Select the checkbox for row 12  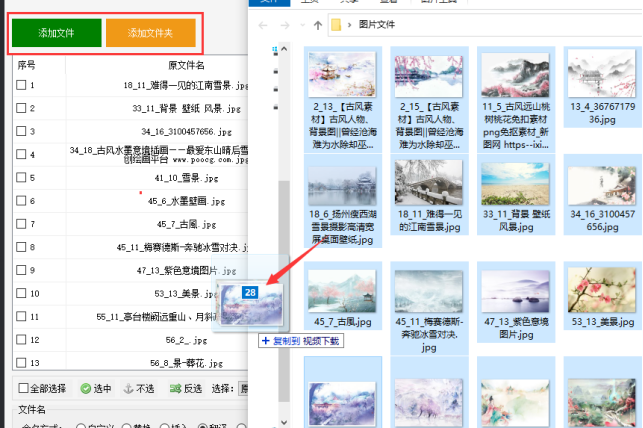(x=21, y=339)
